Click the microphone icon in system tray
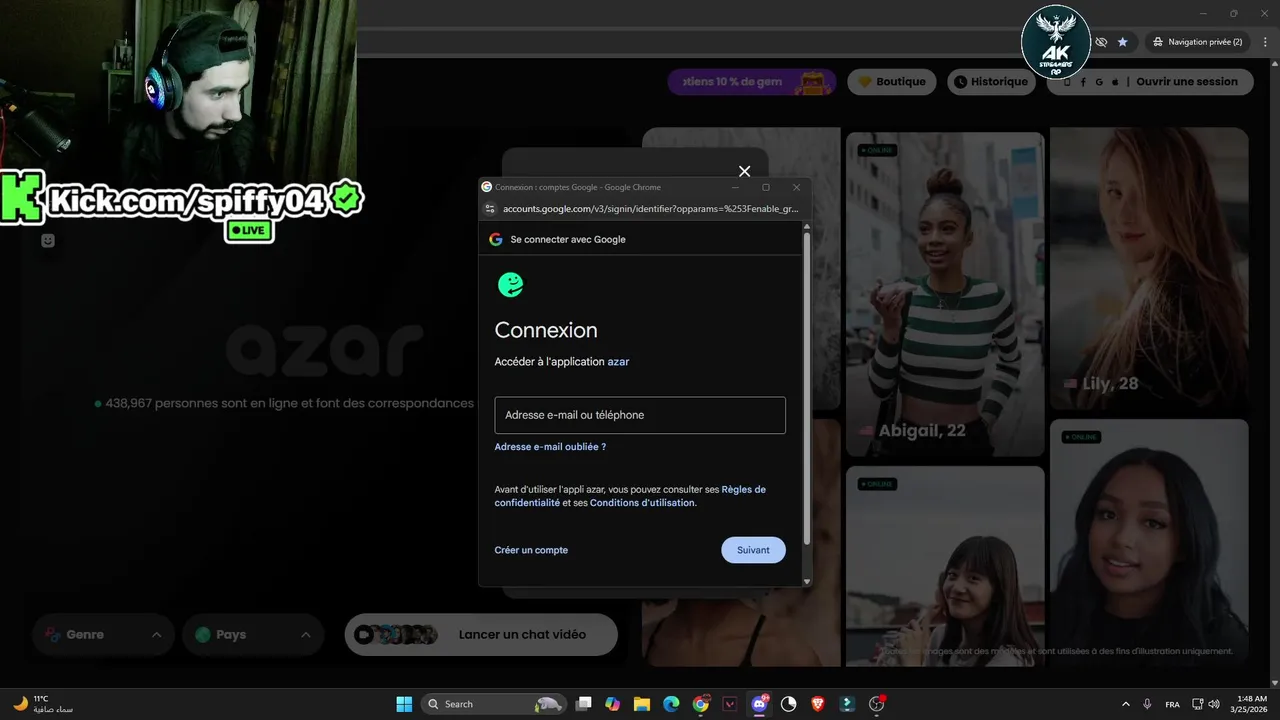This screenshot has width=1280, height=720. pos(1147,704)
